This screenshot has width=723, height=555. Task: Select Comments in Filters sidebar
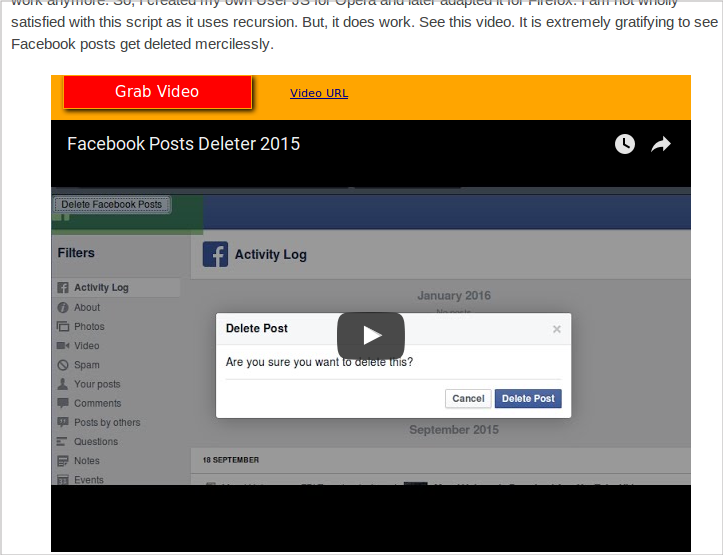click(98, 403)
